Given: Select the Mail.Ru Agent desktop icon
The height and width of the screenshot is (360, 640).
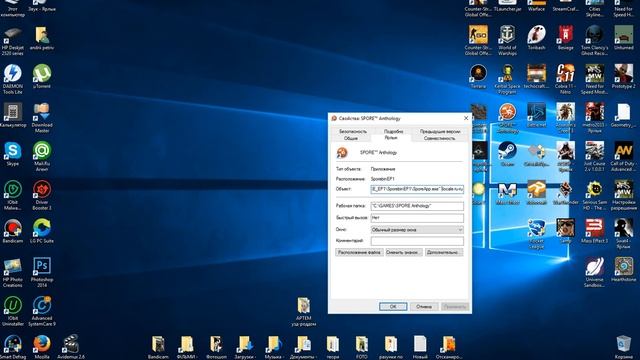Looking at the screenshot, I should click(42, 156).
